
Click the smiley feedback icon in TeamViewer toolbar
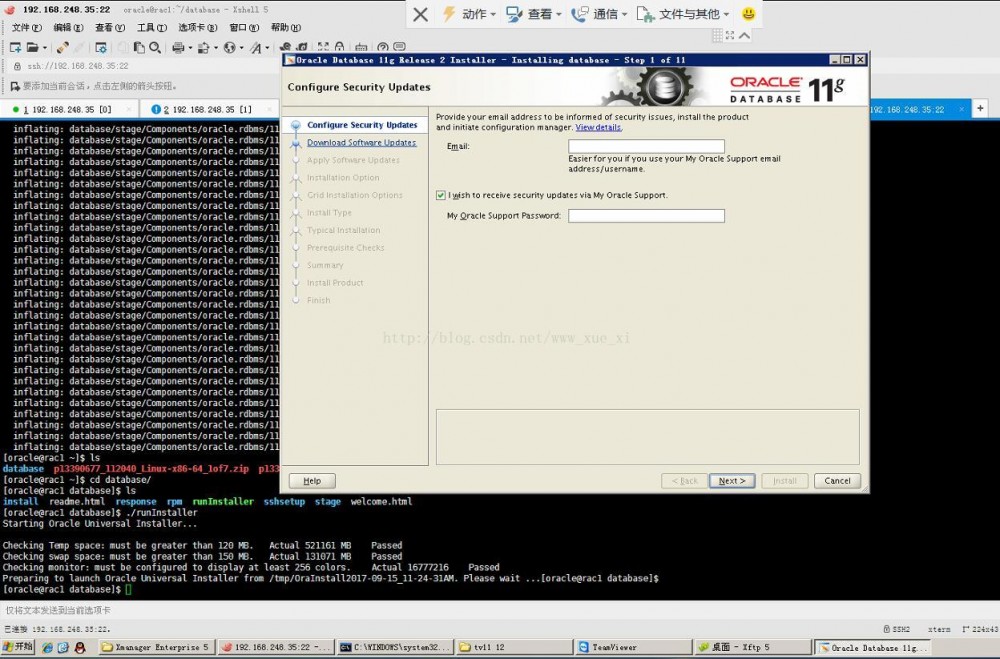coord(746,14)
